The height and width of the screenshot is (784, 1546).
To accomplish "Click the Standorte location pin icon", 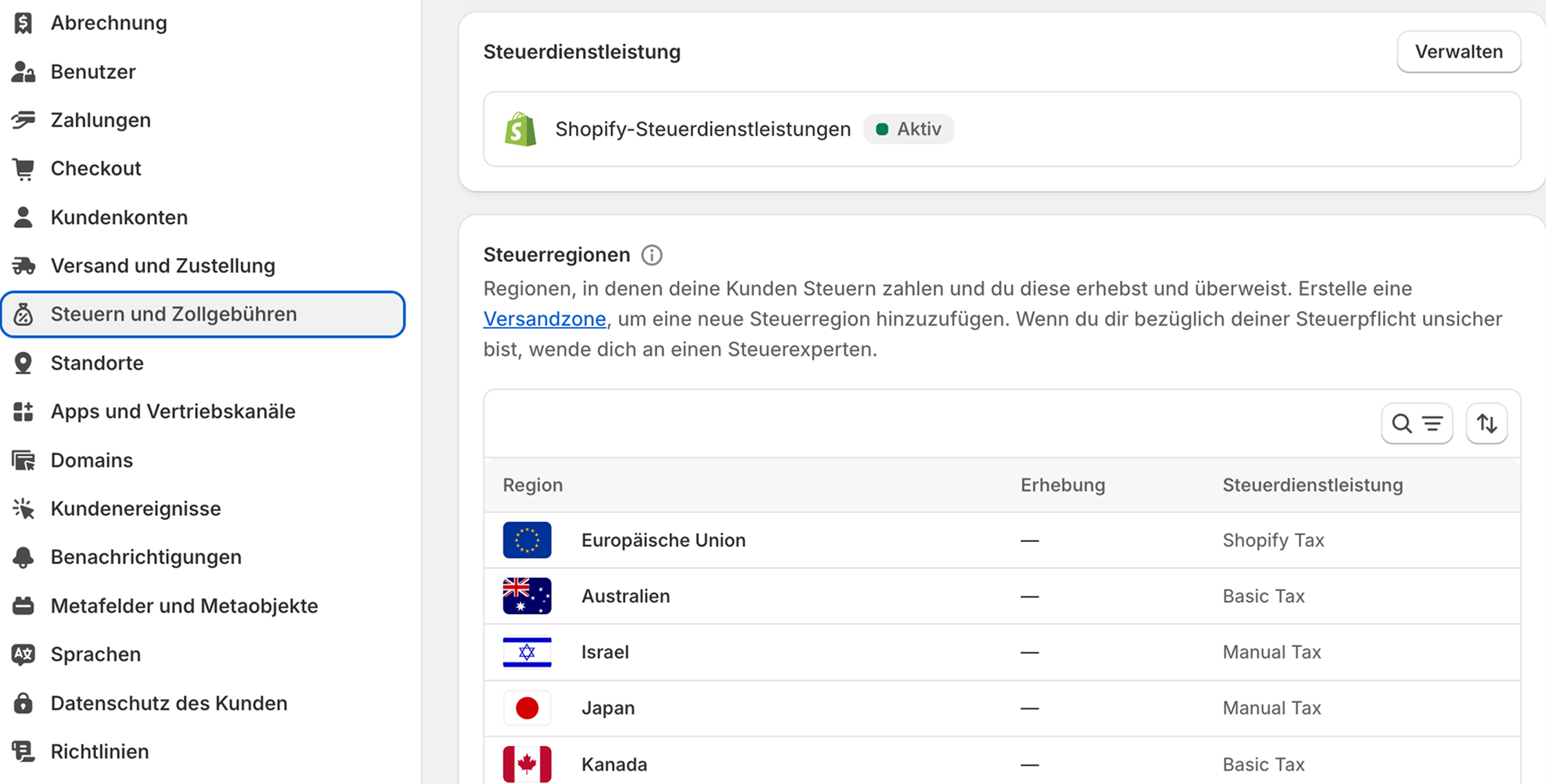I will (23, 363).
